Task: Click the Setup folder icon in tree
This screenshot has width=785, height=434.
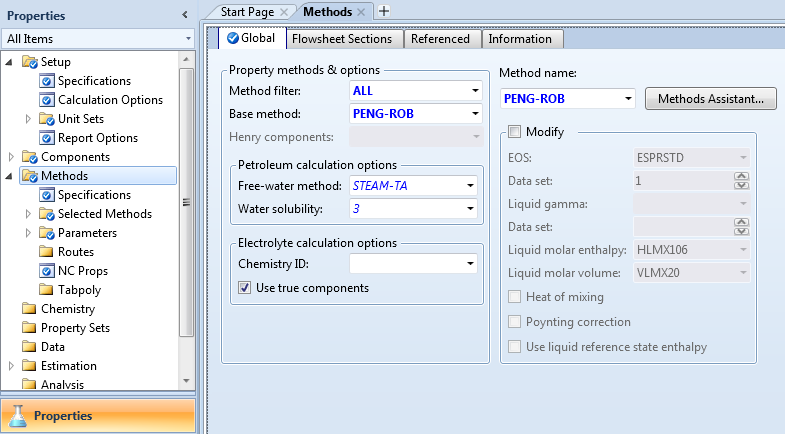Action: (x=29, y=62)
